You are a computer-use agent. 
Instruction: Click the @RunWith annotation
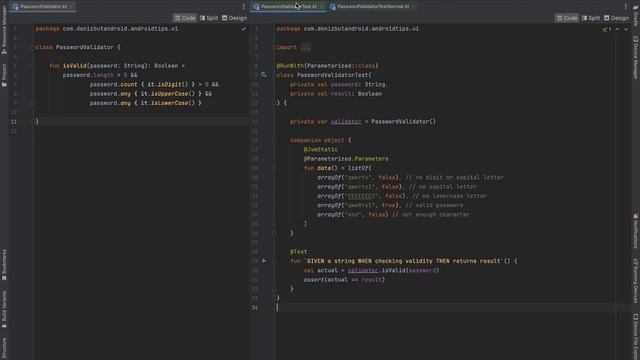point(290,66)
